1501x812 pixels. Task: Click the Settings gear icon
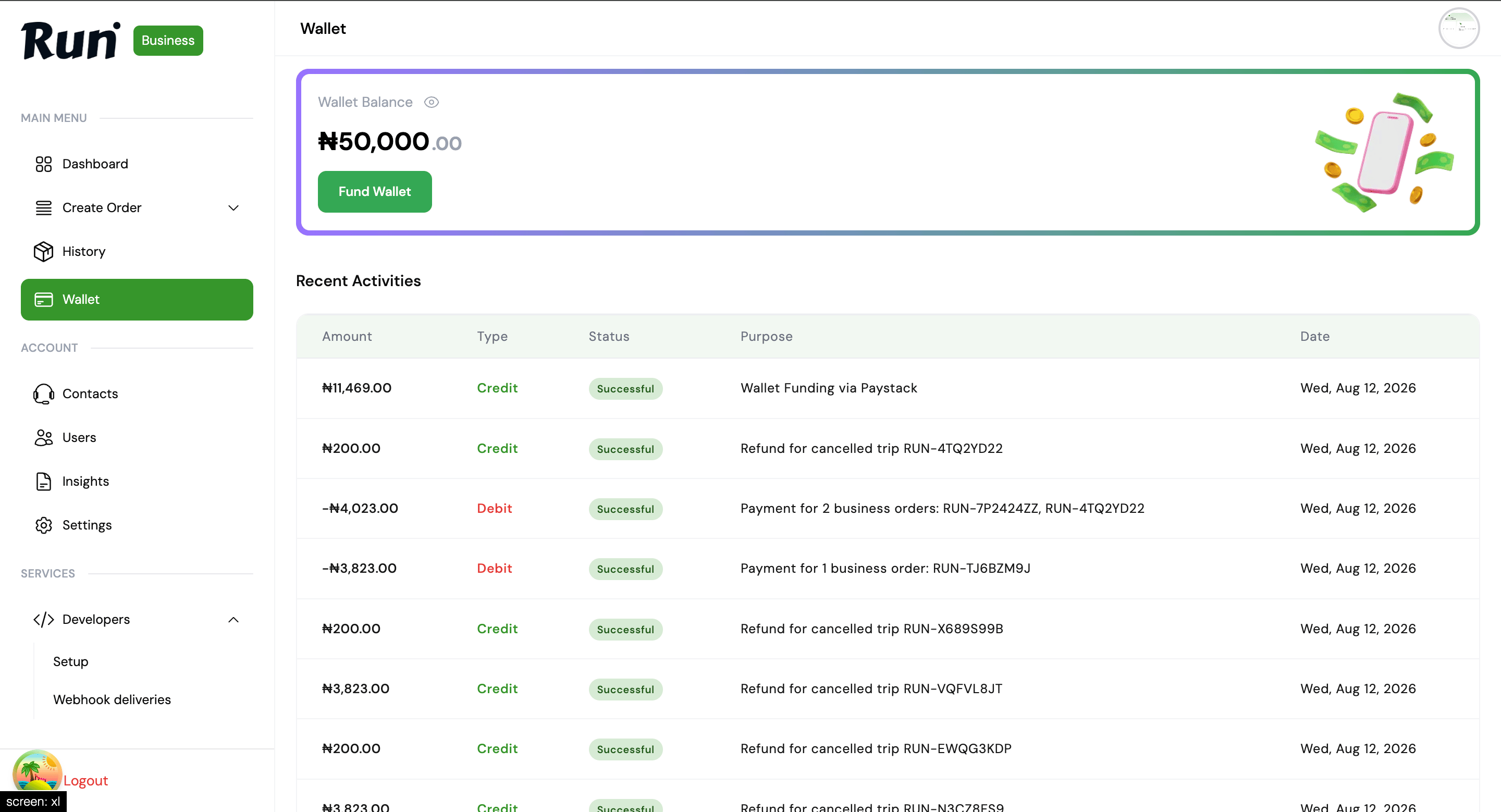pos(44,525)
